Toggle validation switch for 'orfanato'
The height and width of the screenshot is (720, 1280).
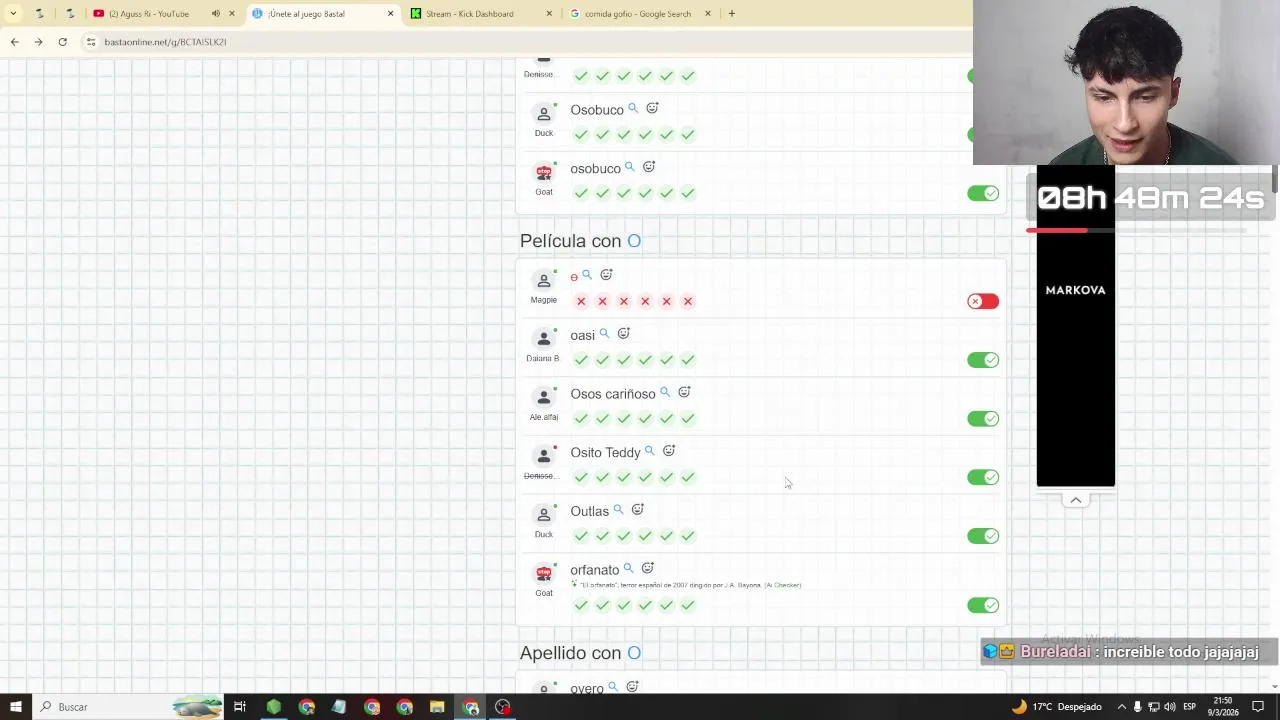[x=983, y=605]
